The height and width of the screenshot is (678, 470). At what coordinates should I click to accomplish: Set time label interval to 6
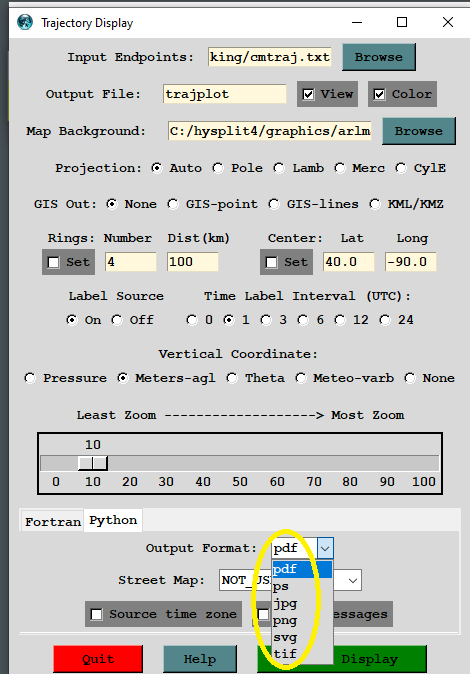click(x=303, y=320)
